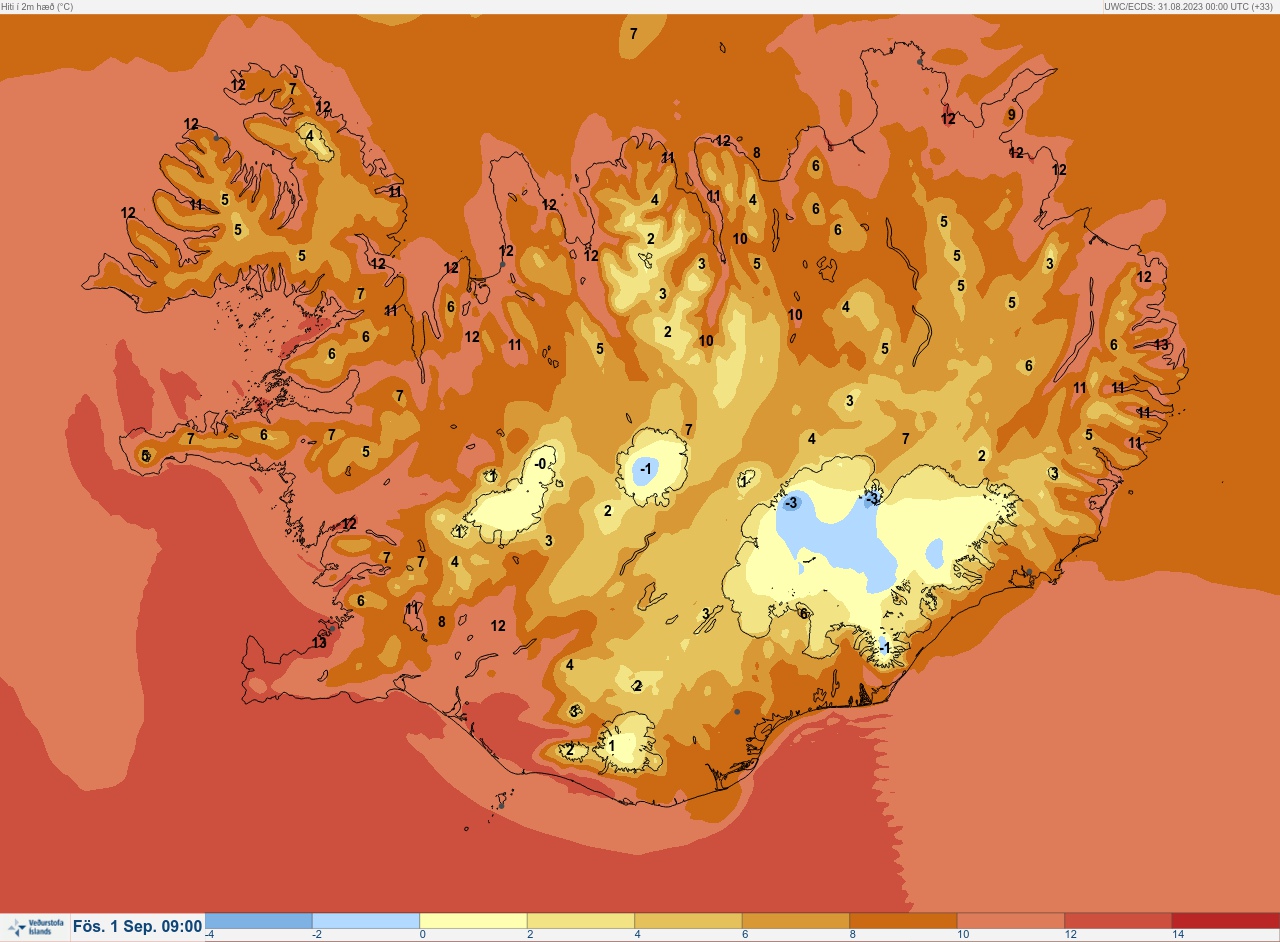Pick the 0 to 2 pale yellow legend swatch

coord(473,920)
